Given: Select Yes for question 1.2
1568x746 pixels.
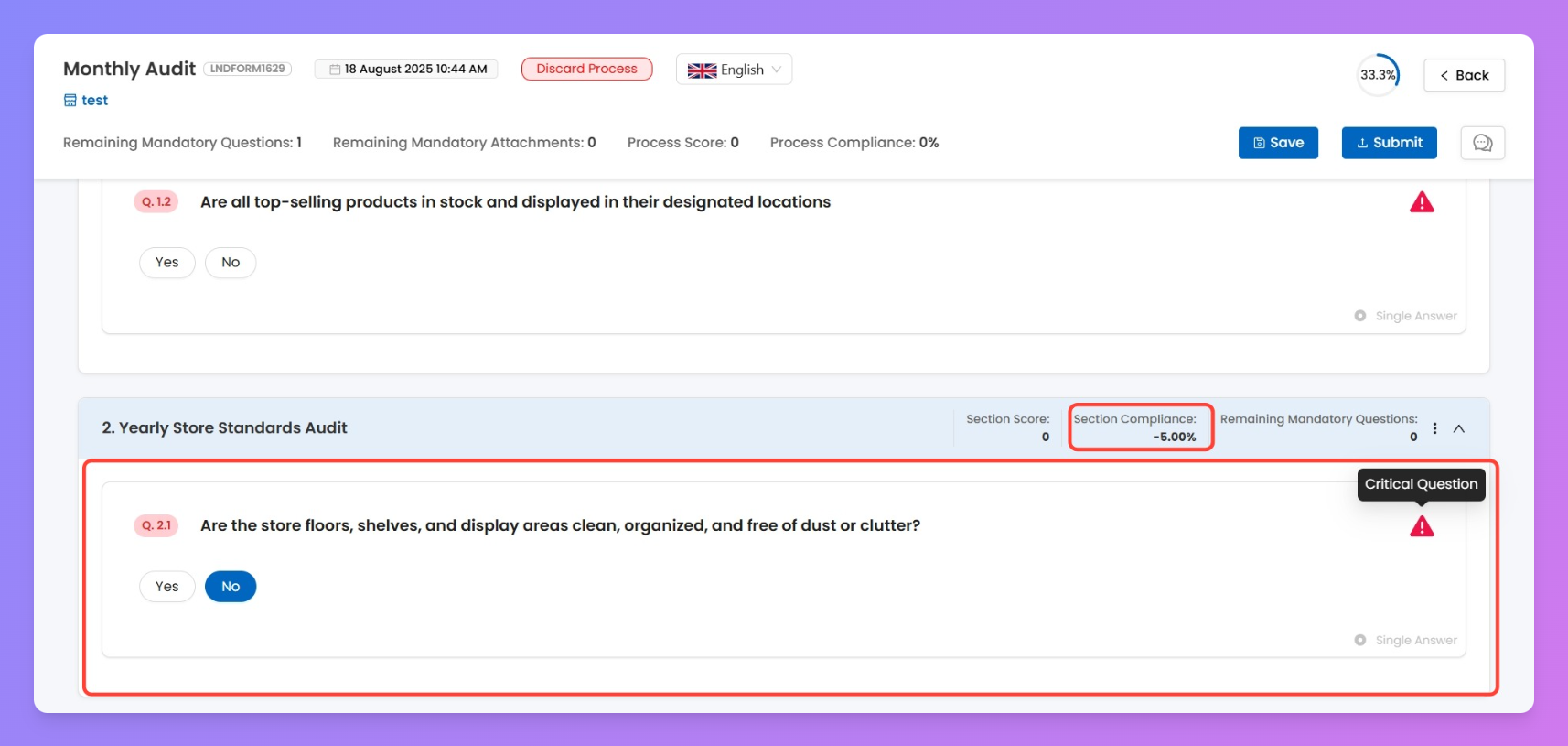Looking at the screenshot, I should [166, 263].
